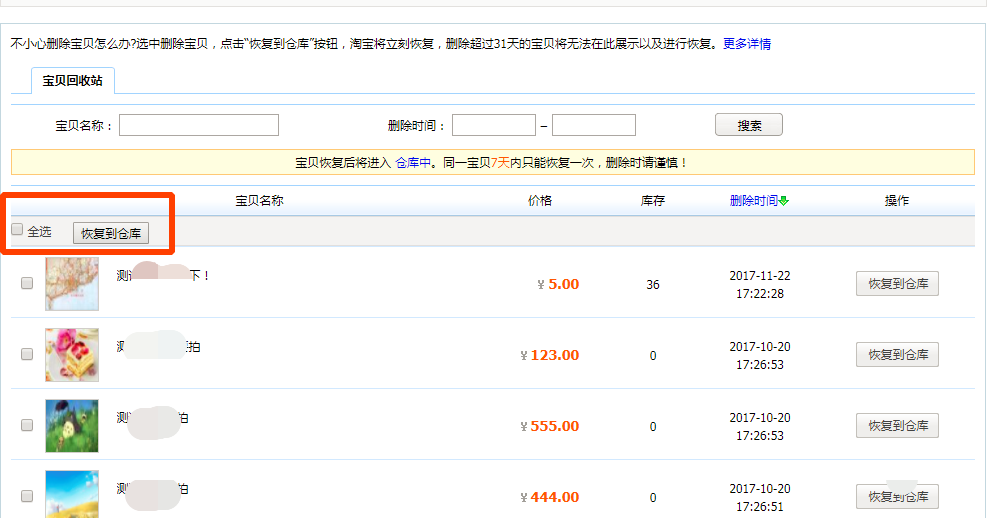Screen dimensions: 998x518
Task: Restore the ¥123.00 item to warehouse
Action: click(897, 354)
